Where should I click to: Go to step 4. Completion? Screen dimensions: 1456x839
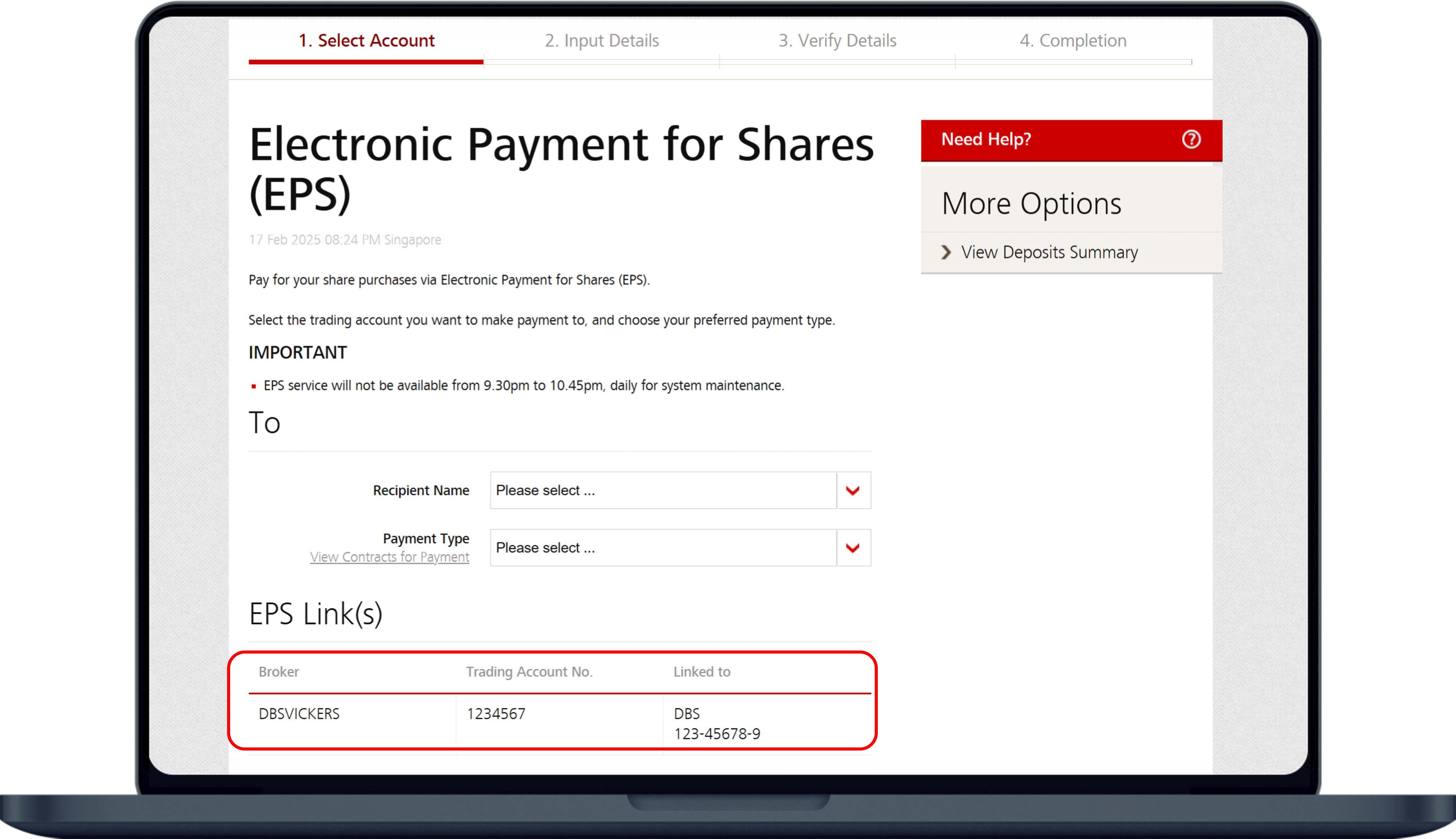click(x=1073, y=41)
